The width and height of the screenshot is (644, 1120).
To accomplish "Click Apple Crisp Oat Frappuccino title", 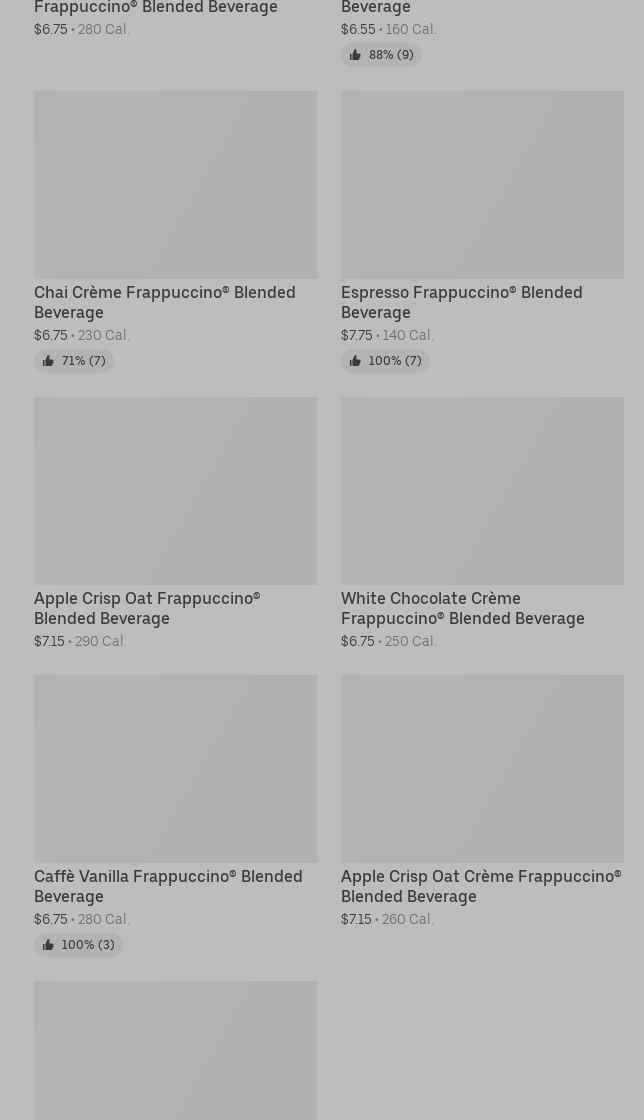I will tap(147, 608).
